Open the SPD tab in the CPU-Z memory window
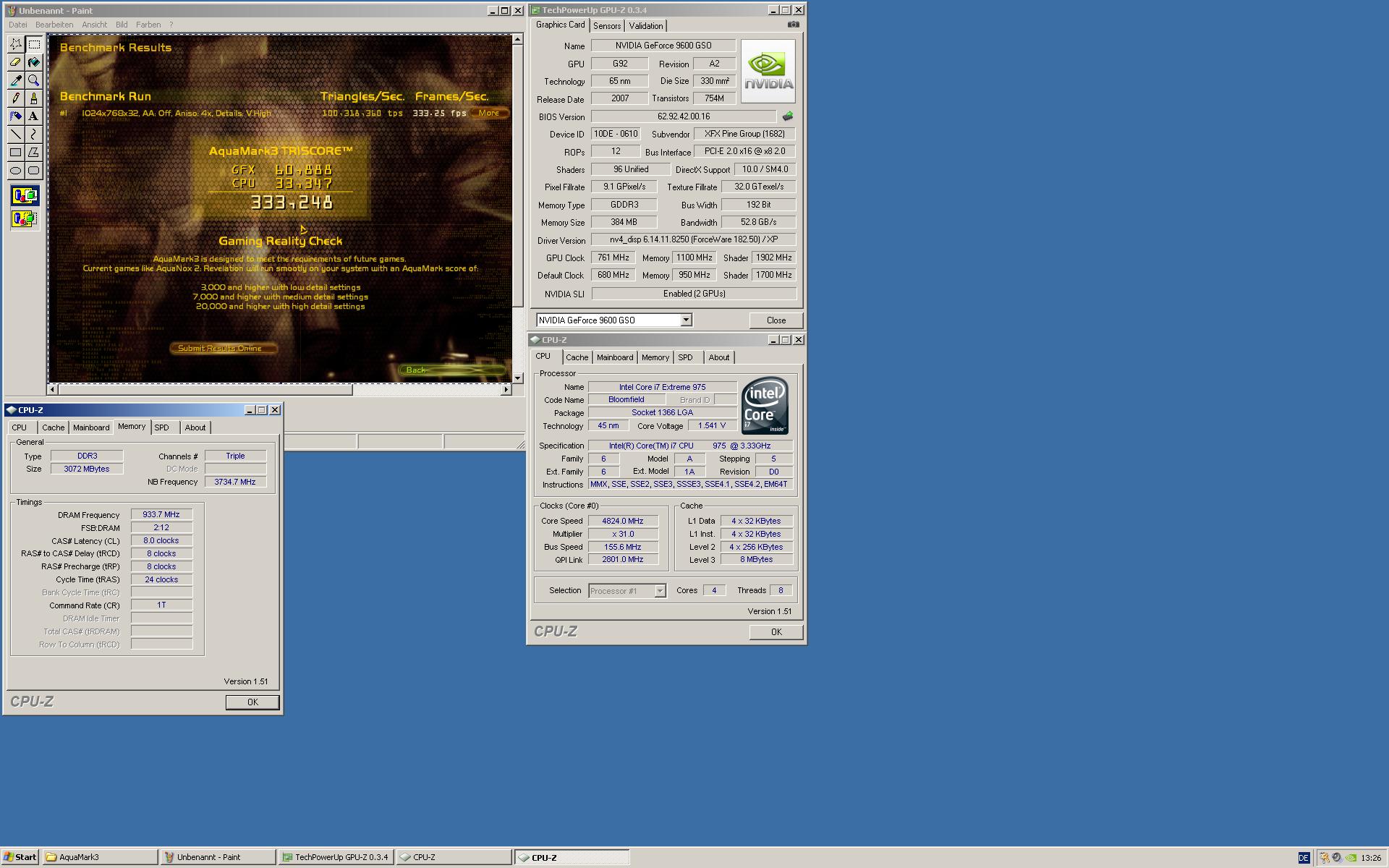1389x868 pixels. pyautogui.click(x=161, y=427)
